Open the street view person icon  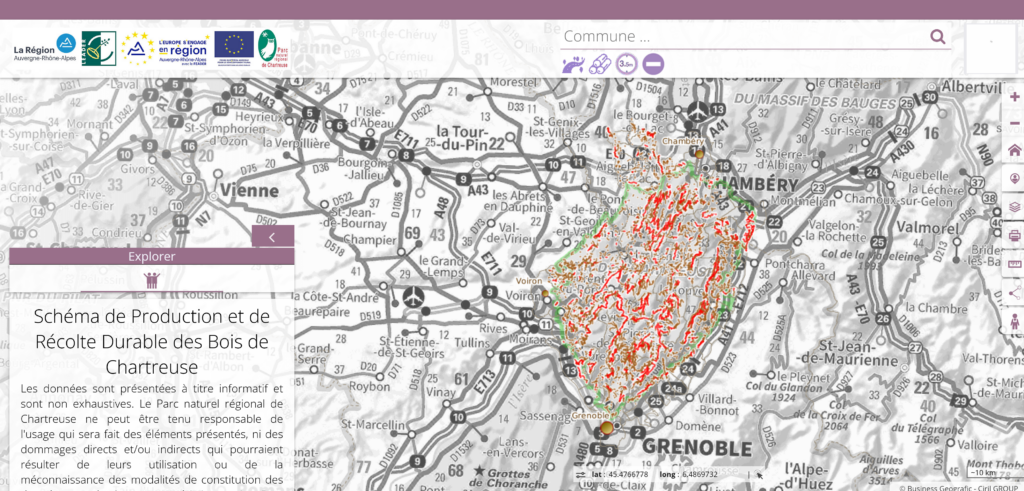tap(1015, 321)
